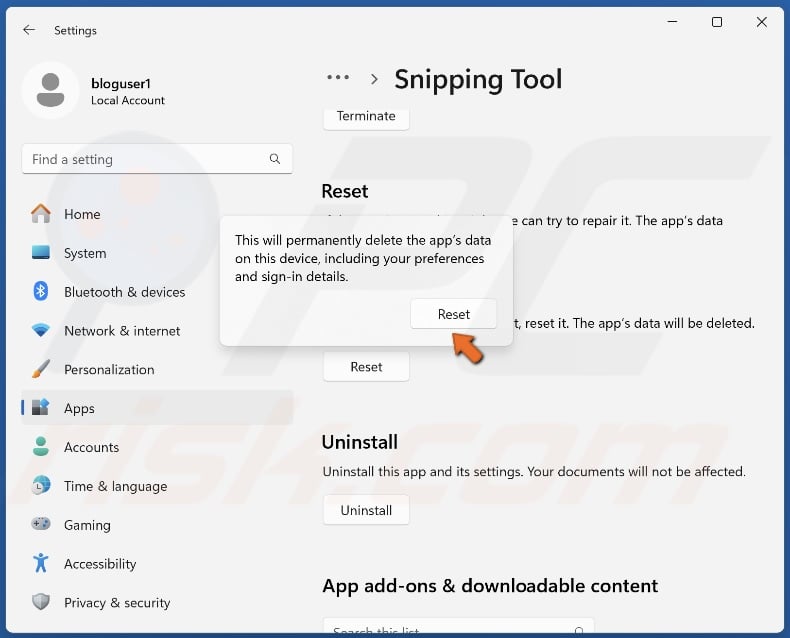The height and width of the screenshot is (638, 790).
Task: Maximize the Settings window
Action: (x=716, y=22)
